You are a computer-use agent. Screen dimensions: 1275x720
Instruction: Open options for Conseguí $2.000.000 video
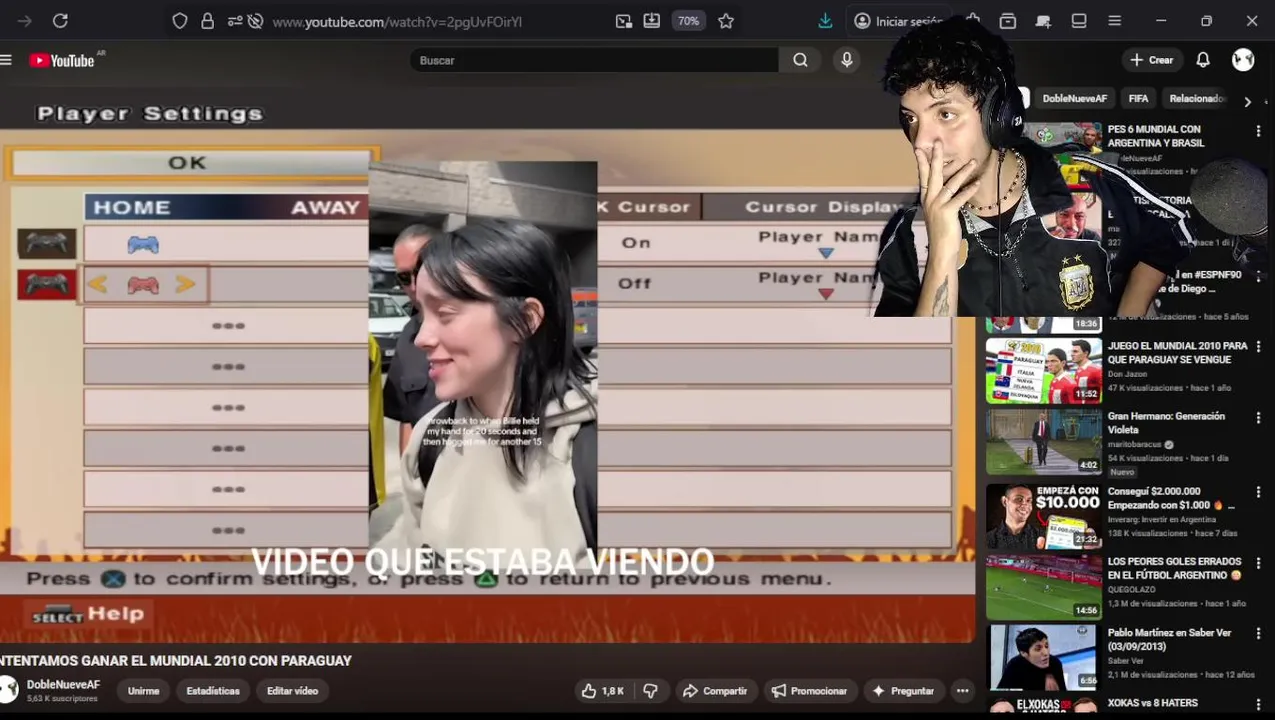1258,493
